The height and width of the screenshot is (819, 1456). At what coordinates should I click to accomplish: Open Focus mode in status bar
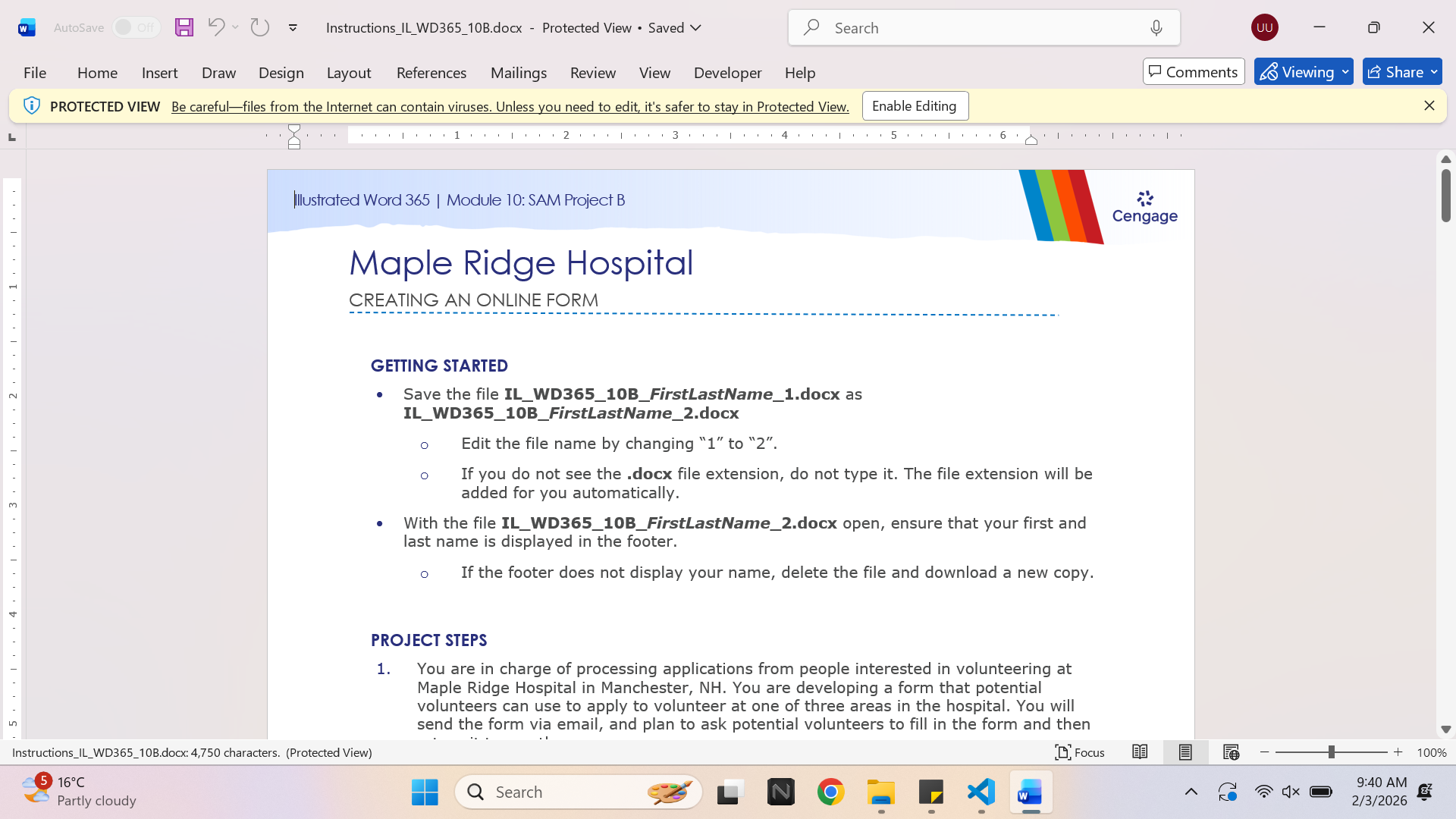(x=1080, y=752)
